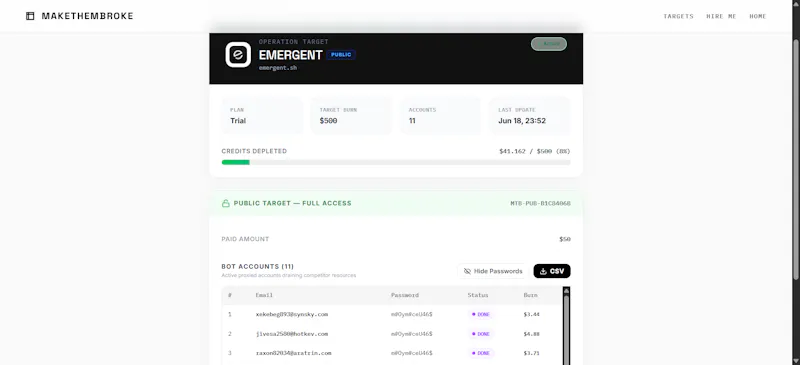Click the download icon on the CSV button
Screen dimensions: 800x365
pos(543,271)
